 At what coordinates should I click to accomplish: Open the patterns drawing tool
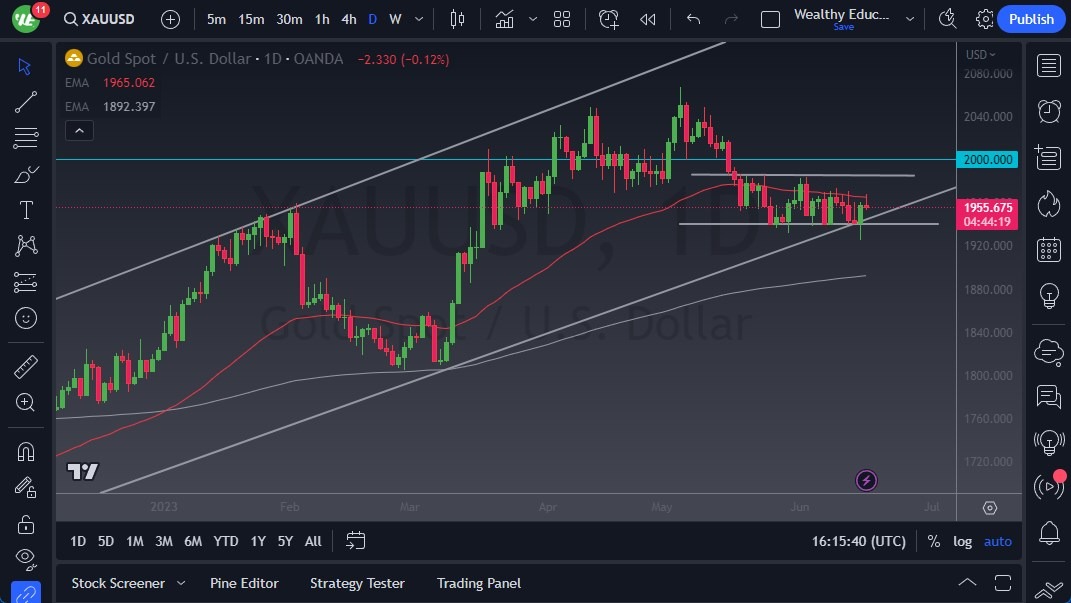pyautogui.click(x=25, y=246)
